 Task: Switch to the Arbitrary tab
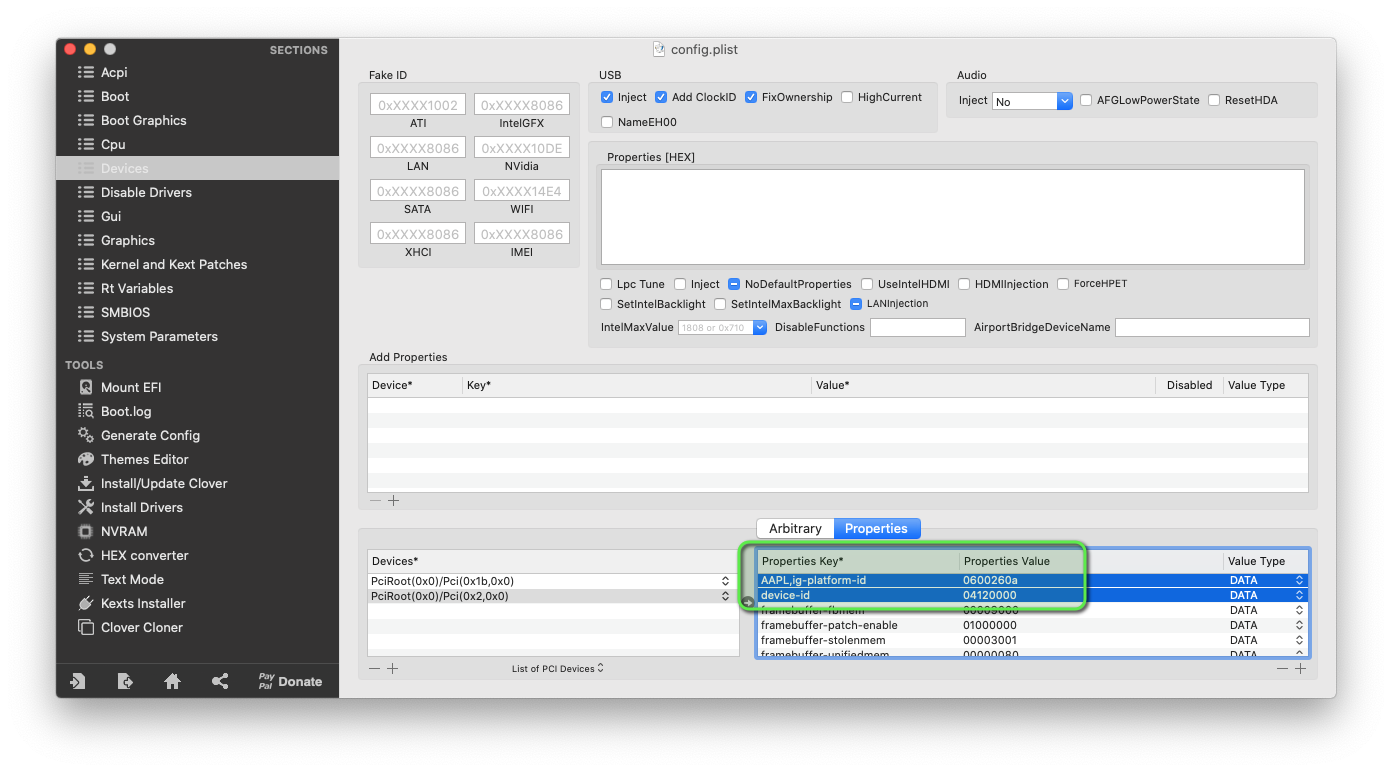tap(795, 528)
